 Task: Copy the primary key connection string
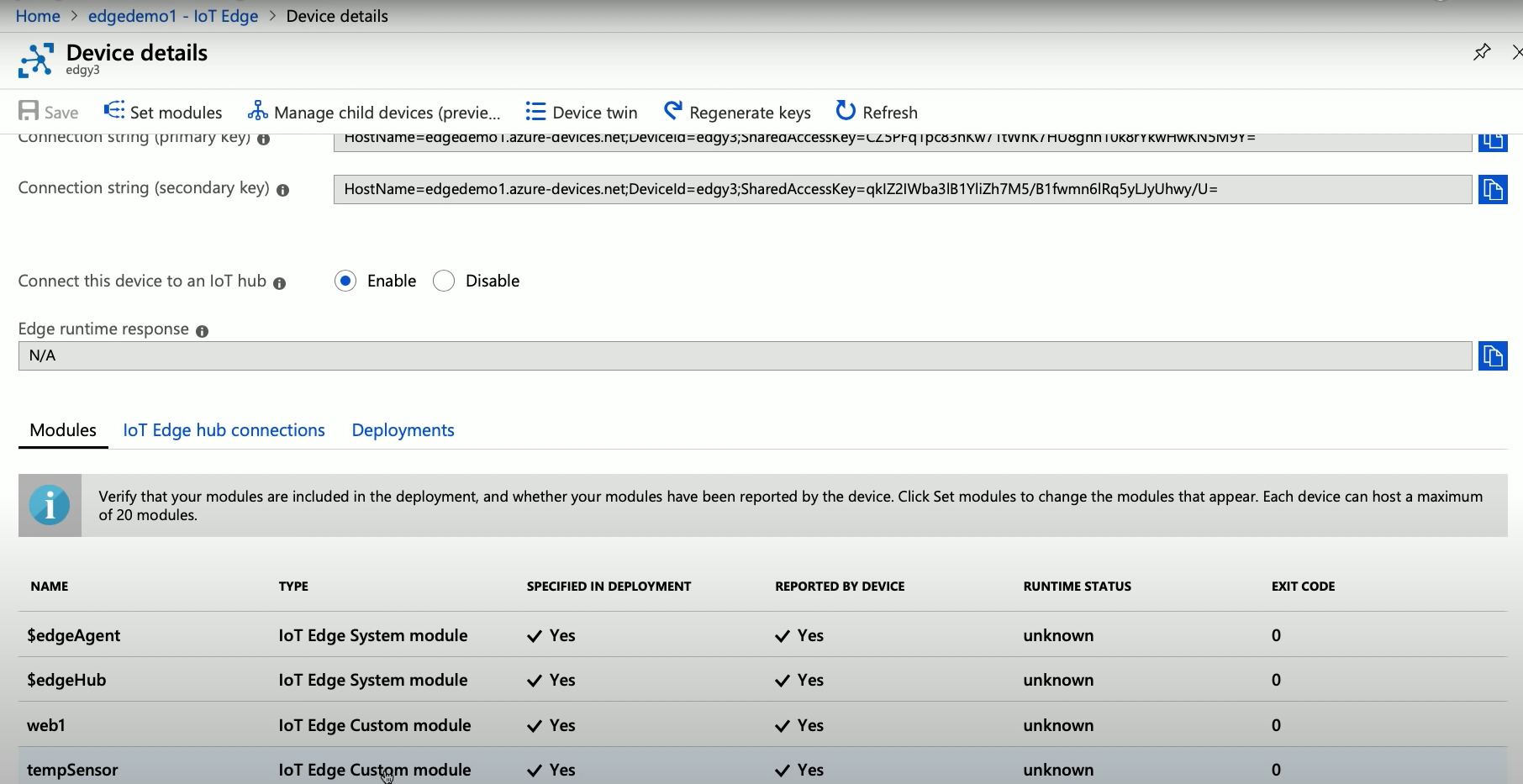(x=1493, y=141)
